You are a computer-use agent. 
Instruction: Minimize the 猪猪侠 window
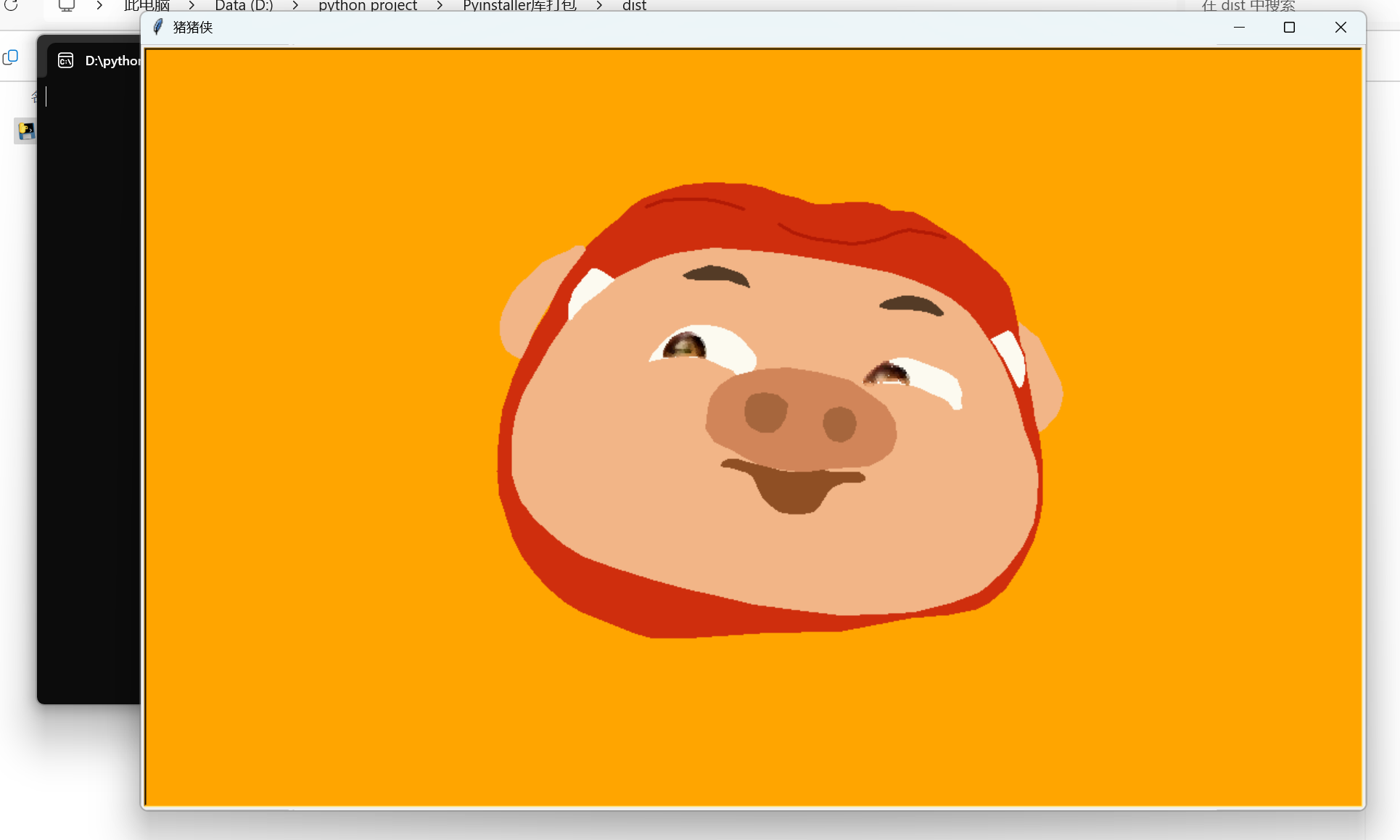click(x=1239, y=28)
